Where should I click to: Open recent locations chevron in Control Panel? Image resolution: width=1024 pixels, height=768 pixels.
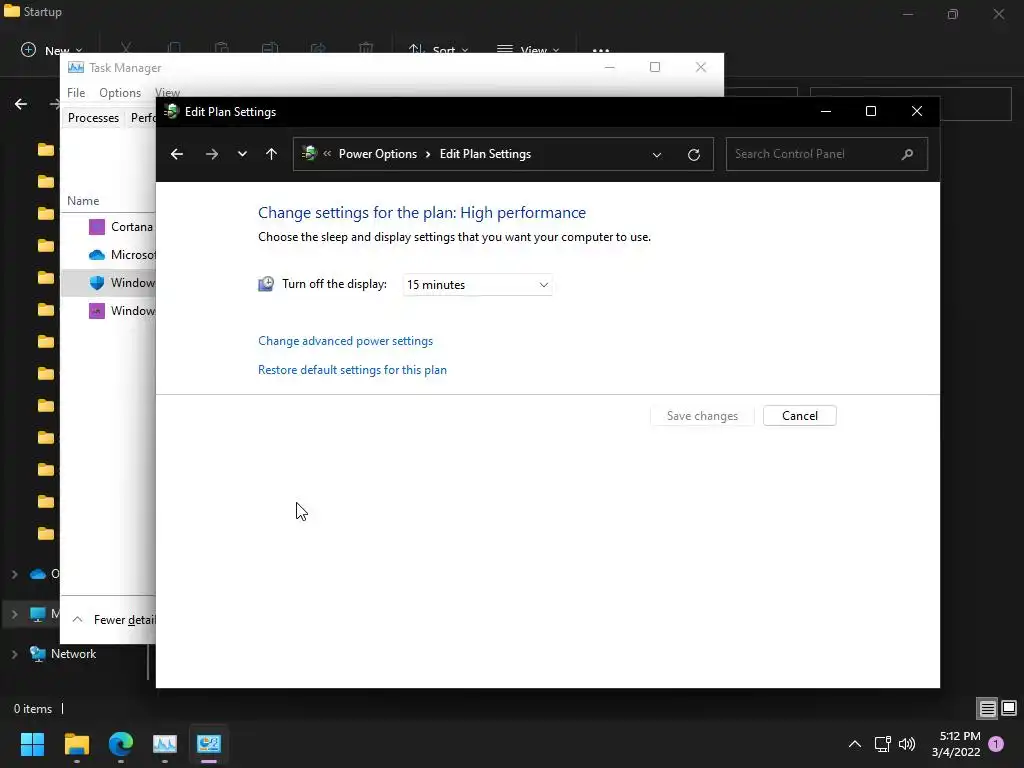[242, 154]
